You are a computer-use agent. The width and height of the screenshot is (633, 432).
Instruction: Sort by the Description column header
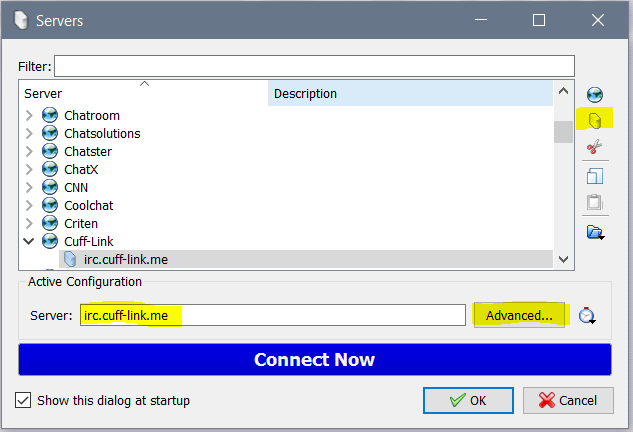click(x=410, y=93)
